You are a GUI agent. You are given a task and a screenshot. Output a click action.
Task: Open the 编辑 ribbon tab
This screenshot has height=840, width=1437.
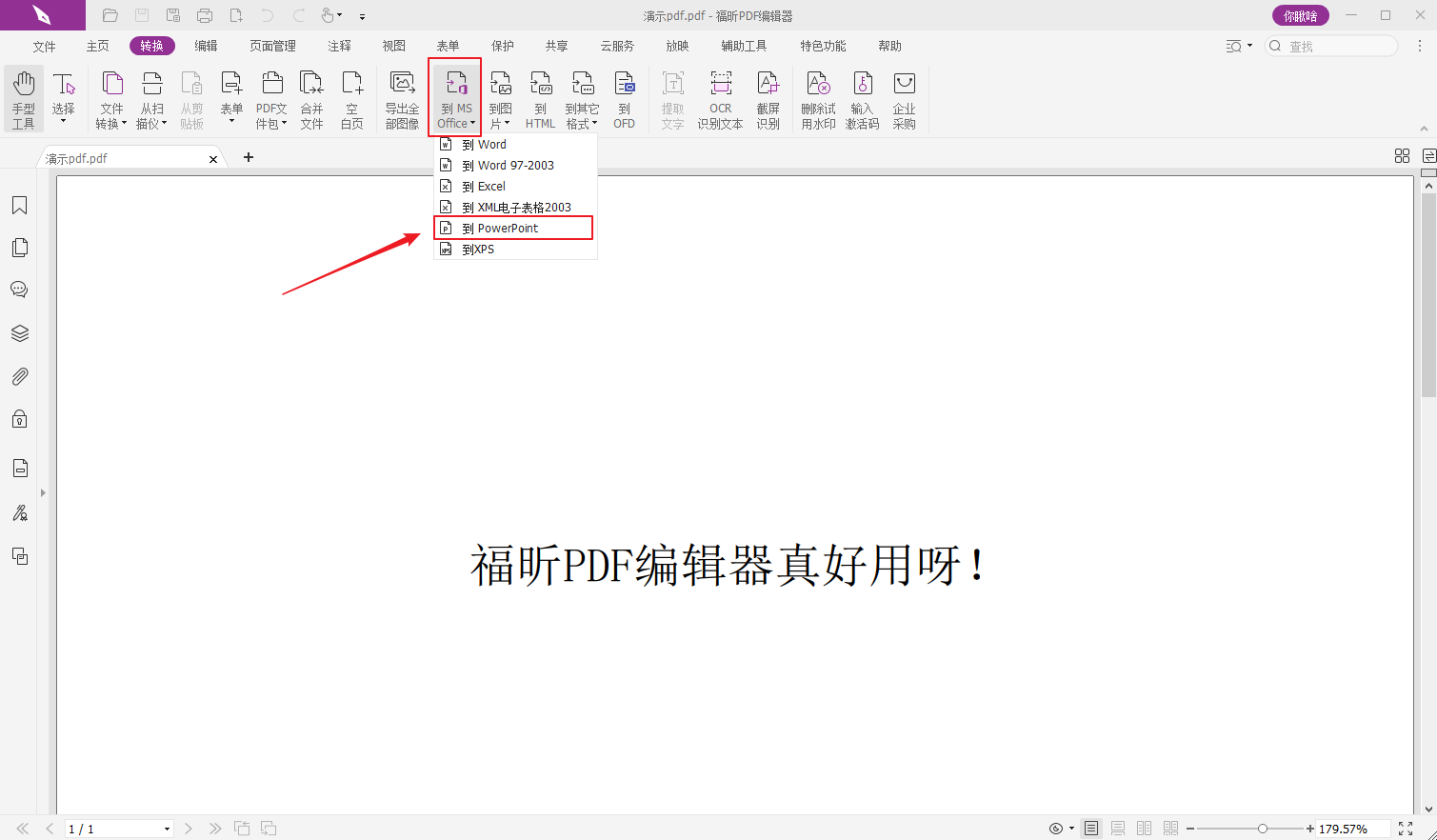[206, 46]
